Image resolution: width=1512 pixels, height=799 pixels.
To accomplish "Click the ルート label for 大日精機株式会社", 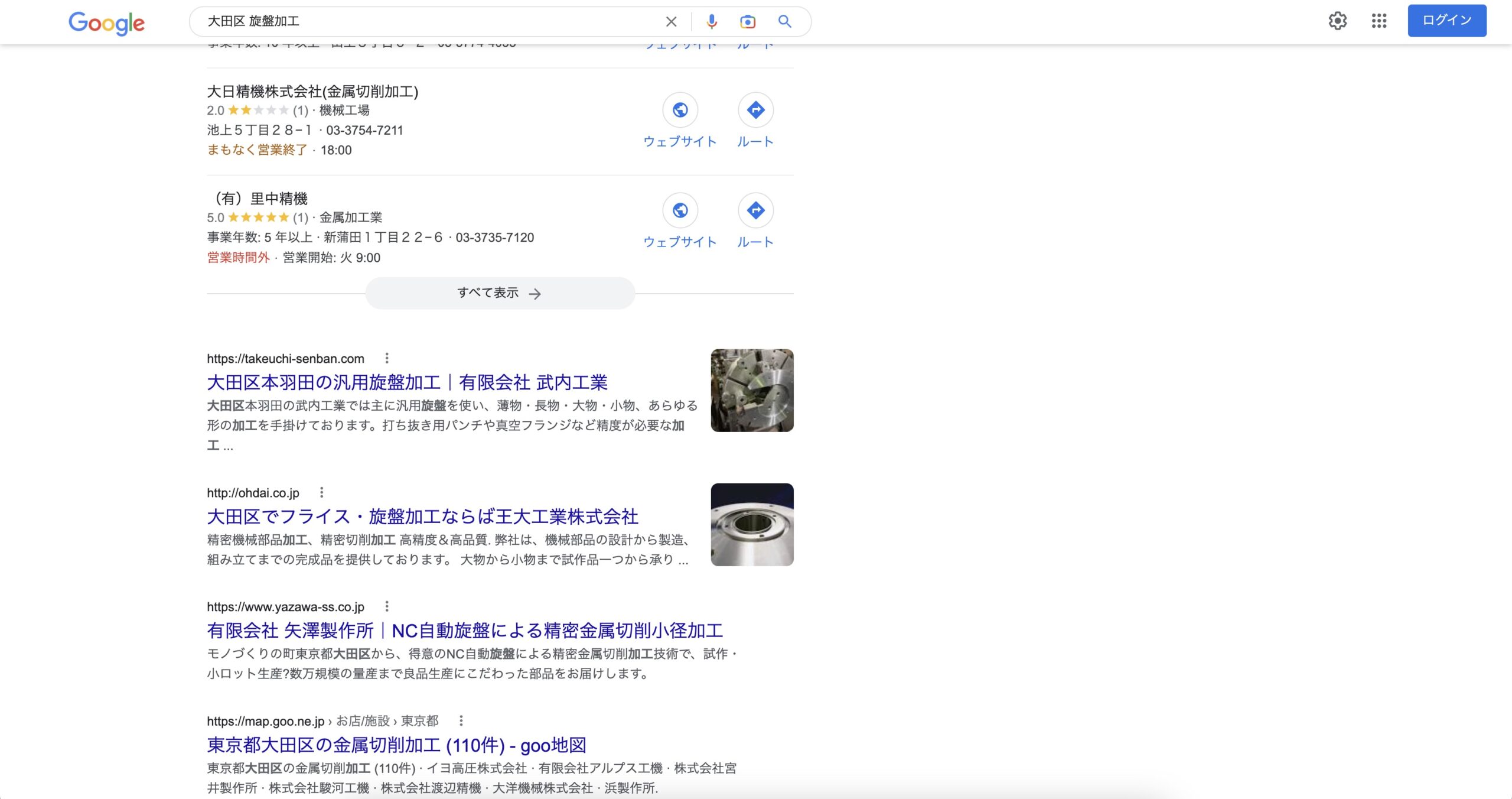I will [x=755, y=142].
